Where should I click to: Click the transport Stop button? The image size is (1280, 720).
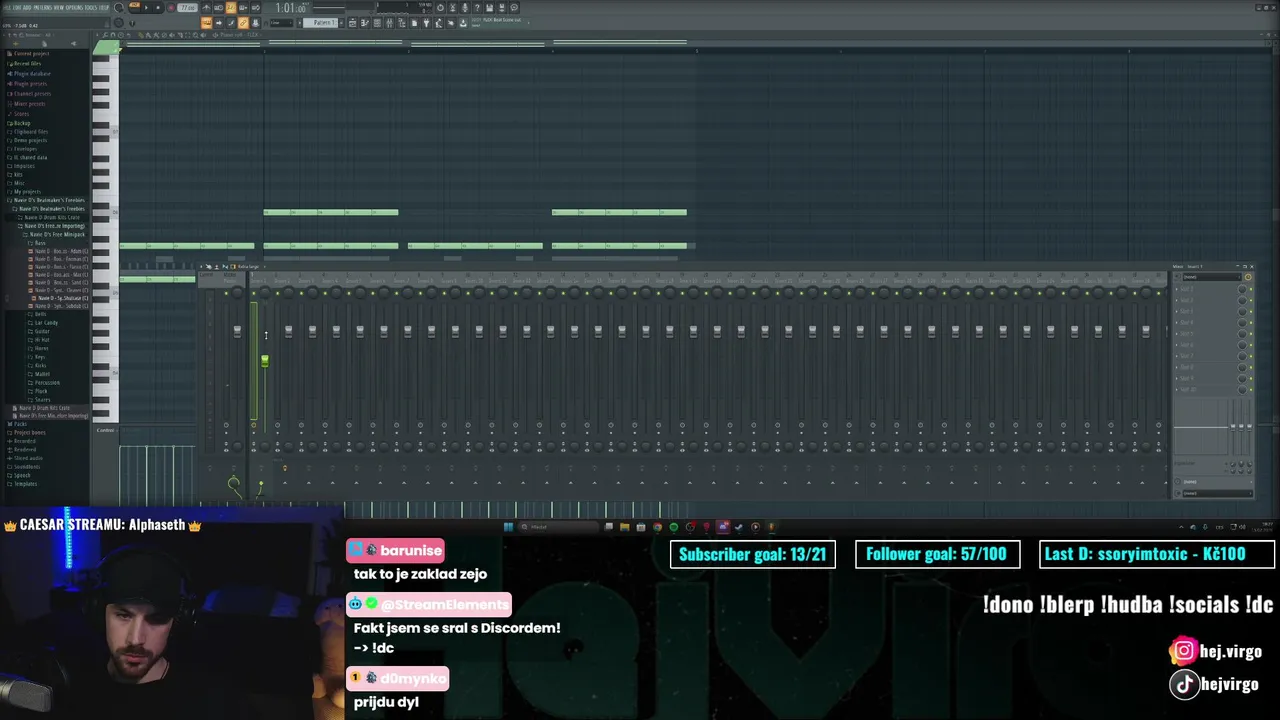pos(158,8)
